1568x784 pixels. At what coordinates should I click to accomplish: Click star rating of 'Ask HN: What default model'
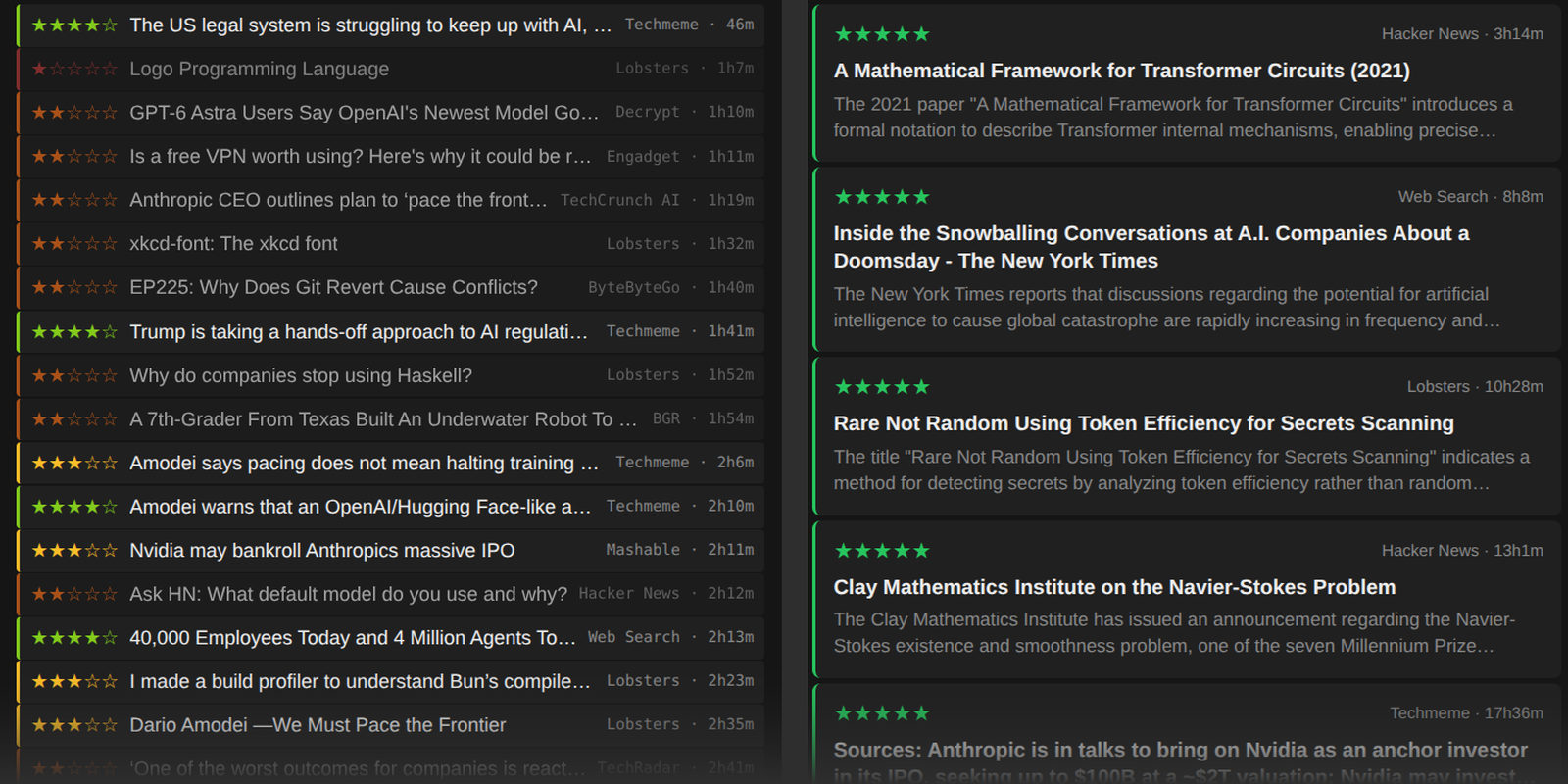pos(74,594)
